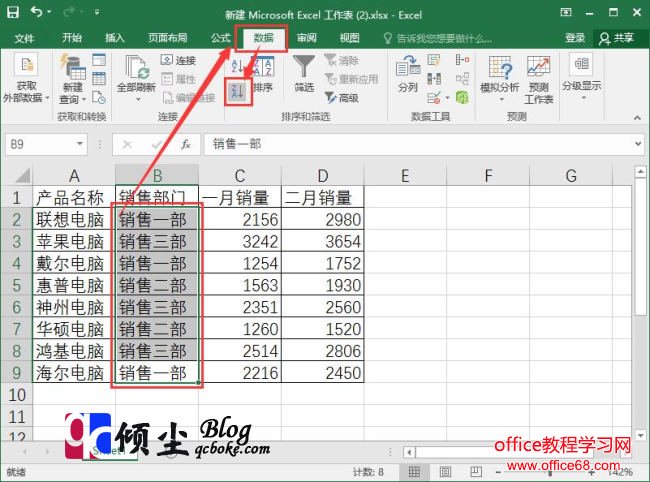This screenshot has width=650, height=482.
Task: Click the Show Queries icon
Action: [99, 60]
